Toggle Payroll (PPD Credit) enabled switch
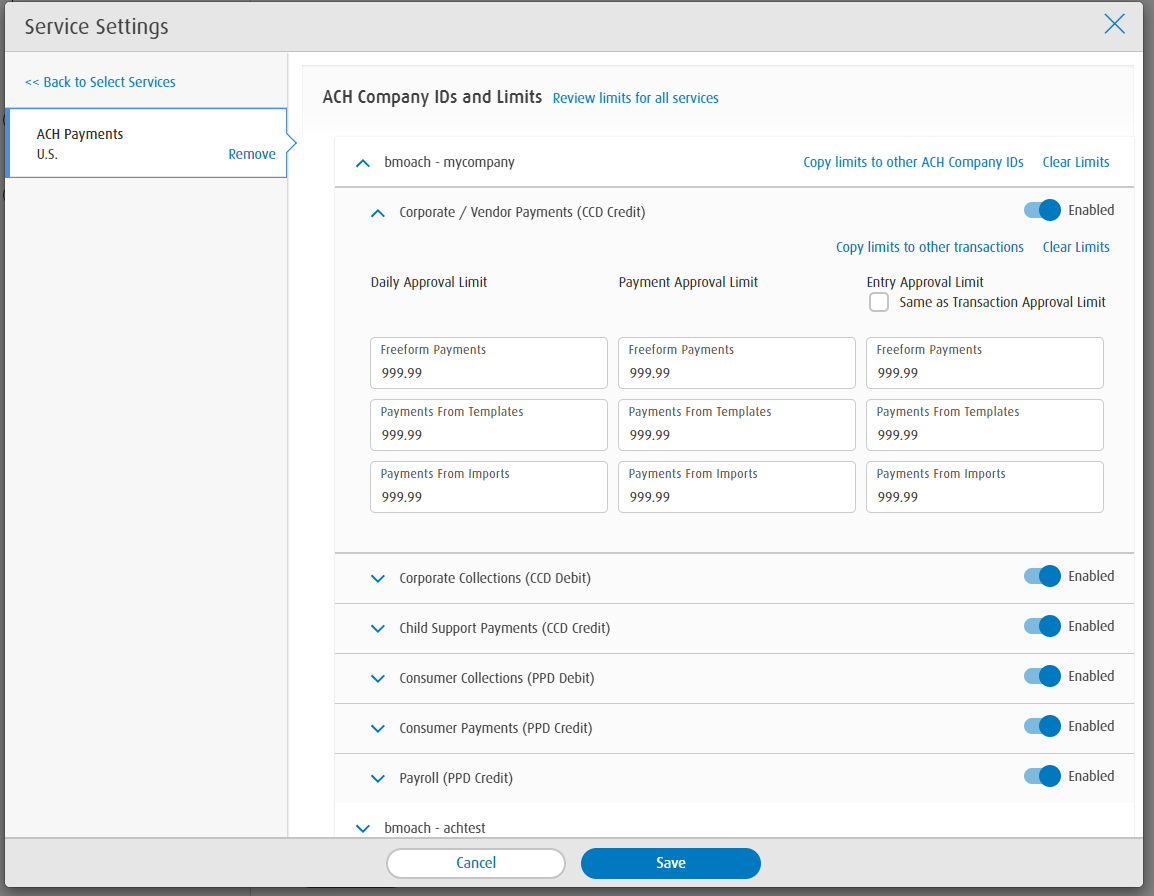This screenshot has width=1154, height=896. [1042, 776]
